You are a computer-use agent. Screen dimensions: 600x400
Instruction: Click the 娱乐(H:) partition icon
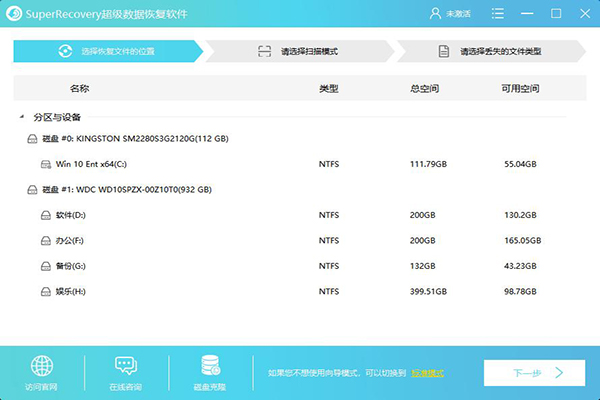(46, 292)
